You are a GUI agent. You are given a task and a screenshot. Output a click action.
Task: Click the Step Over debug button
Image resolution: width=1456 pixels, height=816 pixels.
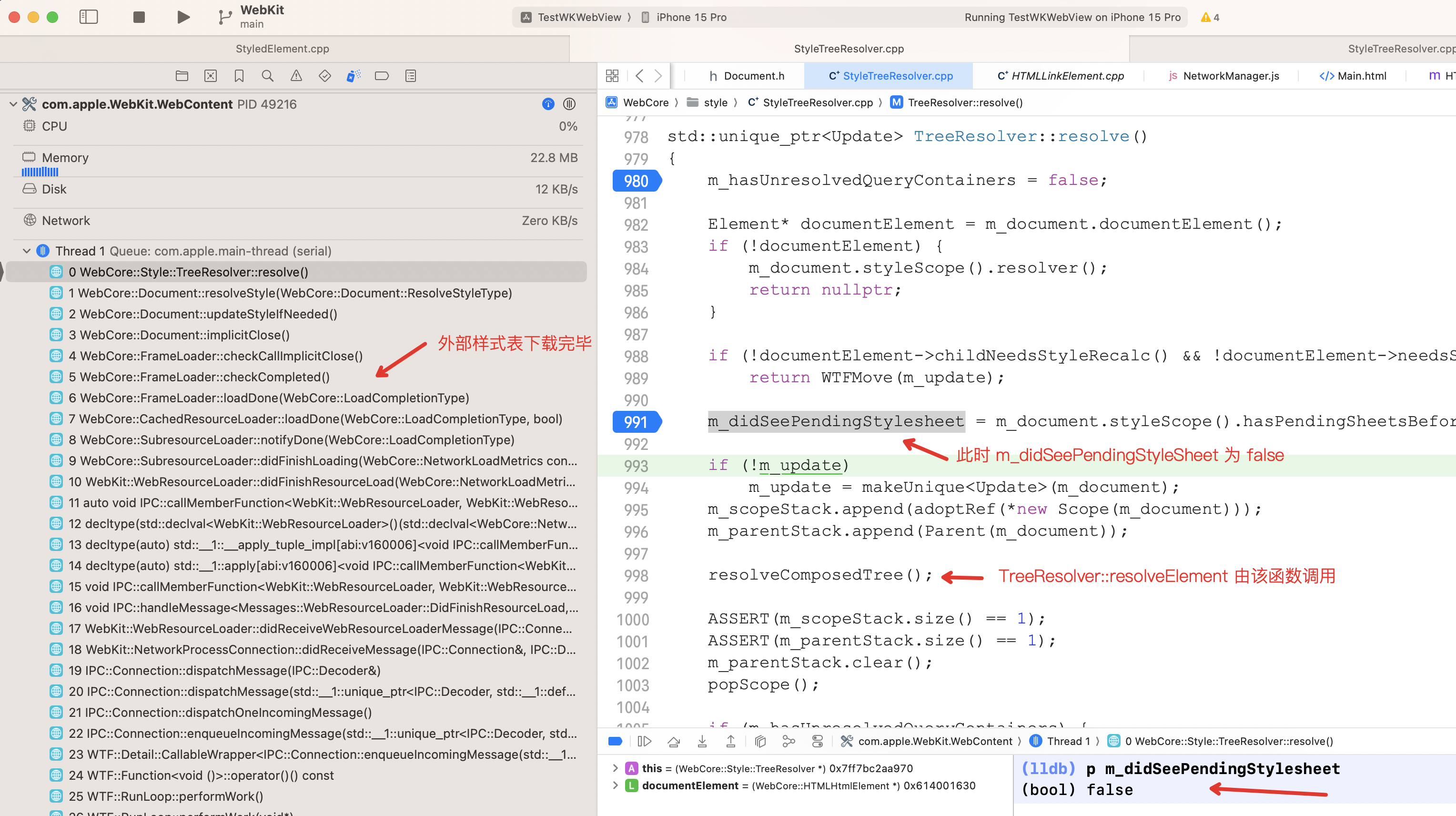tap(674, 741)
